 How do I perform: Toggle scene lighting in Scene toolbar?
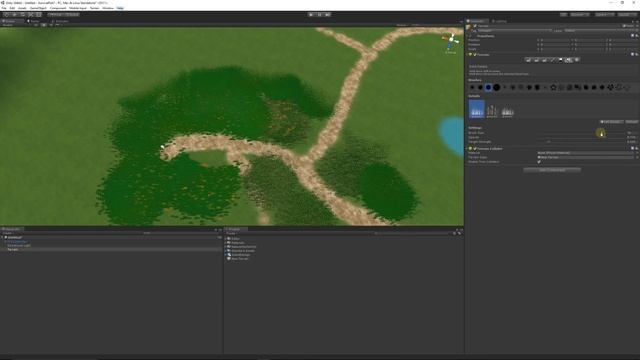[x=44, y=25]
